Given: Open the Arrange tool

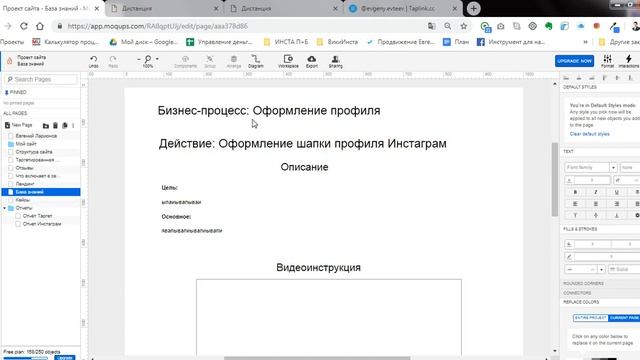Looking at the screenshot, I should (233, 61).
